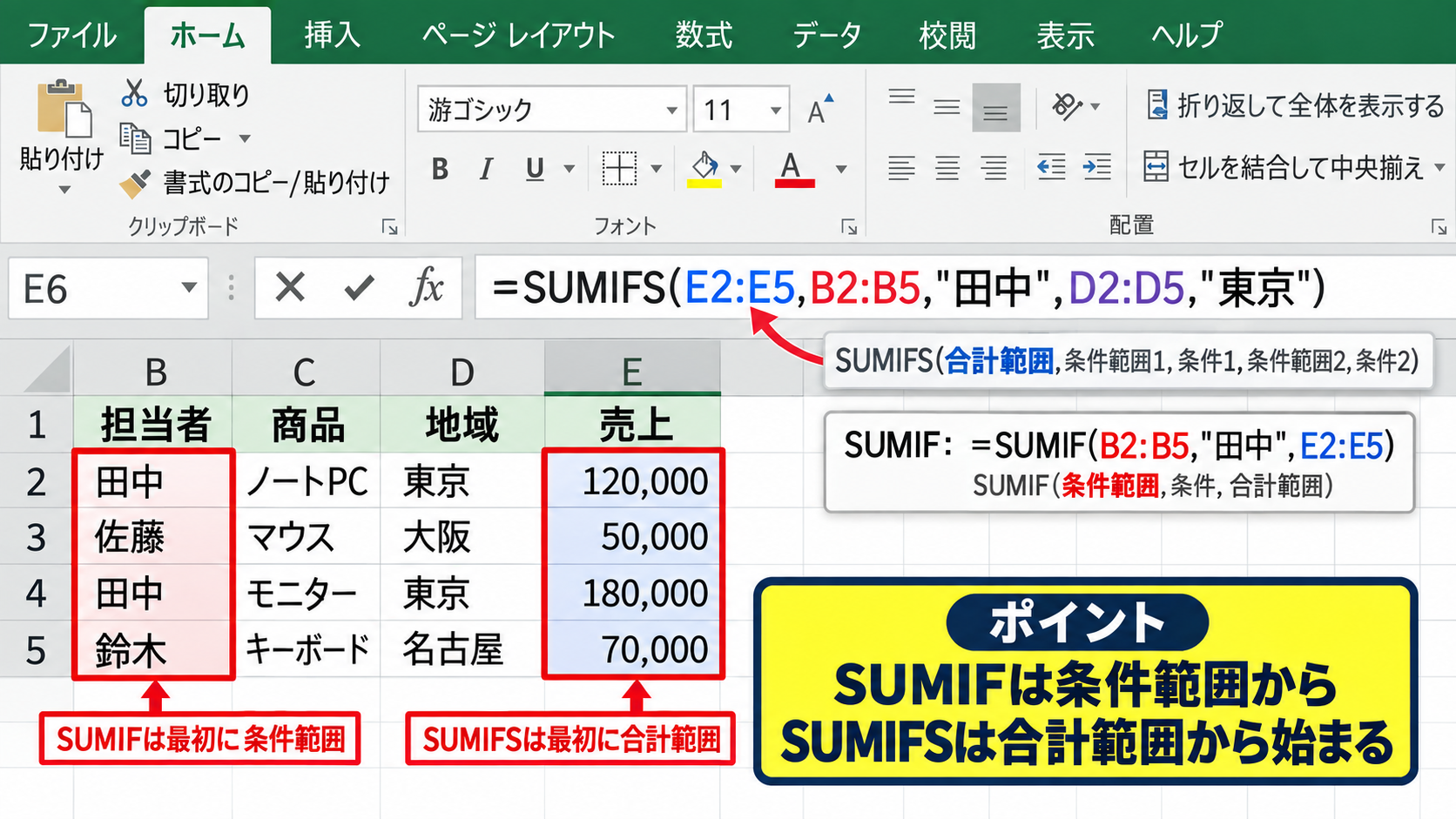This screenshot has height=819, width=1456.
Task: Open the merge and center (セルを結合して中央揃え) dropdown arrow
Action: click(x=1439, y=167)
